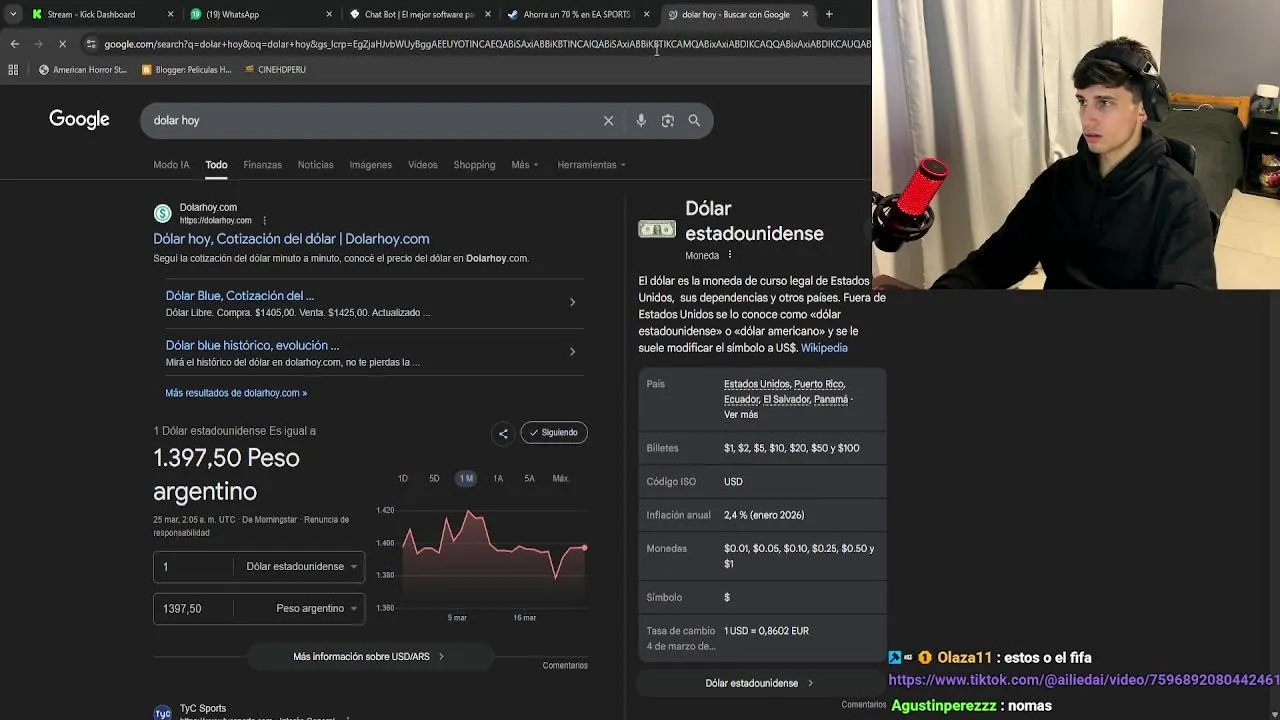Go back with browser back arrow

click(x=14, y=44)
